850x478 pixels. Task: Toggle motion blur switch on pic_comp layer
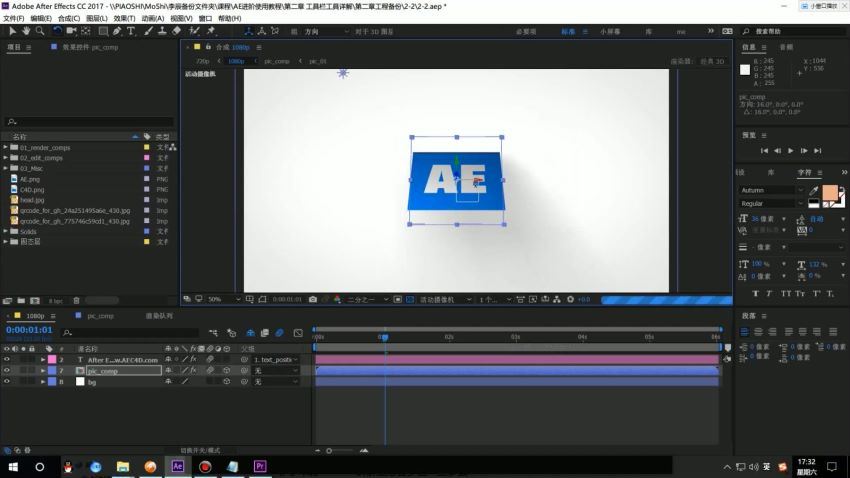click(210, 371)
